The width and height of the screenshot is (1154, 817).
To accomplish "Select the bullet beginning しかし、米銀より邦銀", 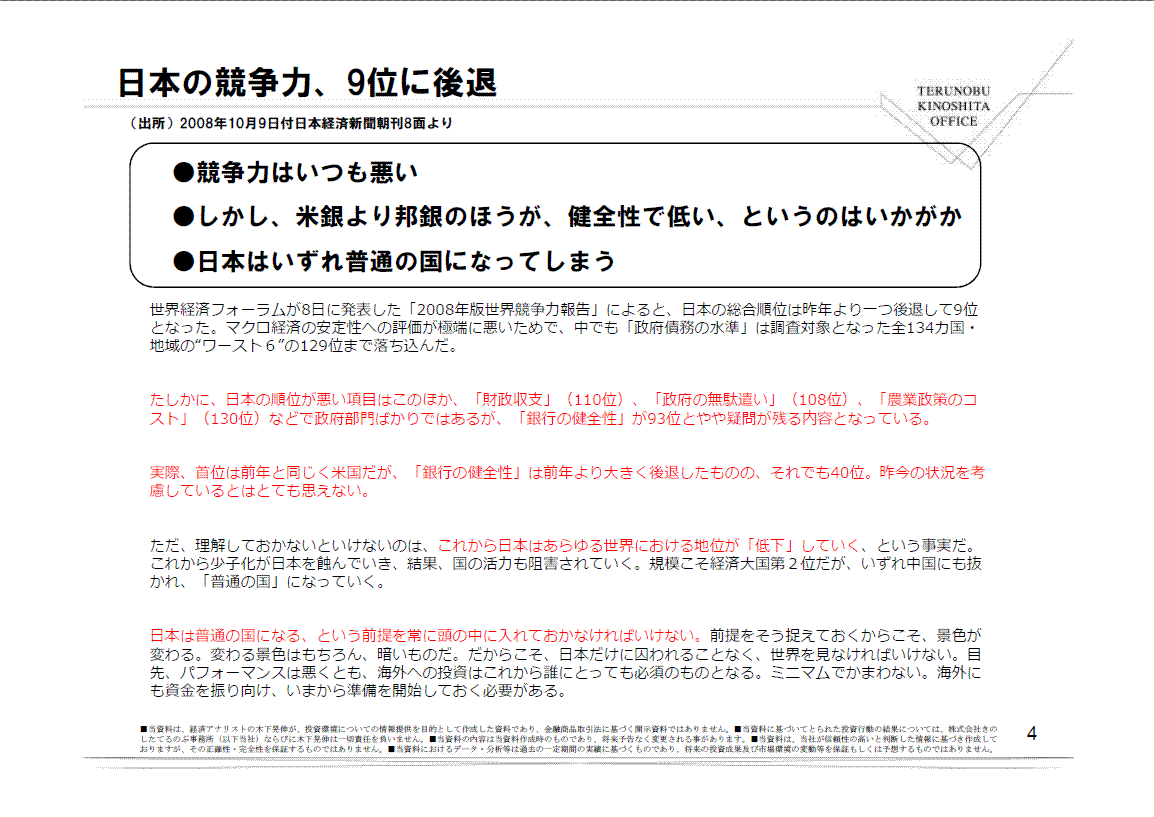I will tap(567, 216).
